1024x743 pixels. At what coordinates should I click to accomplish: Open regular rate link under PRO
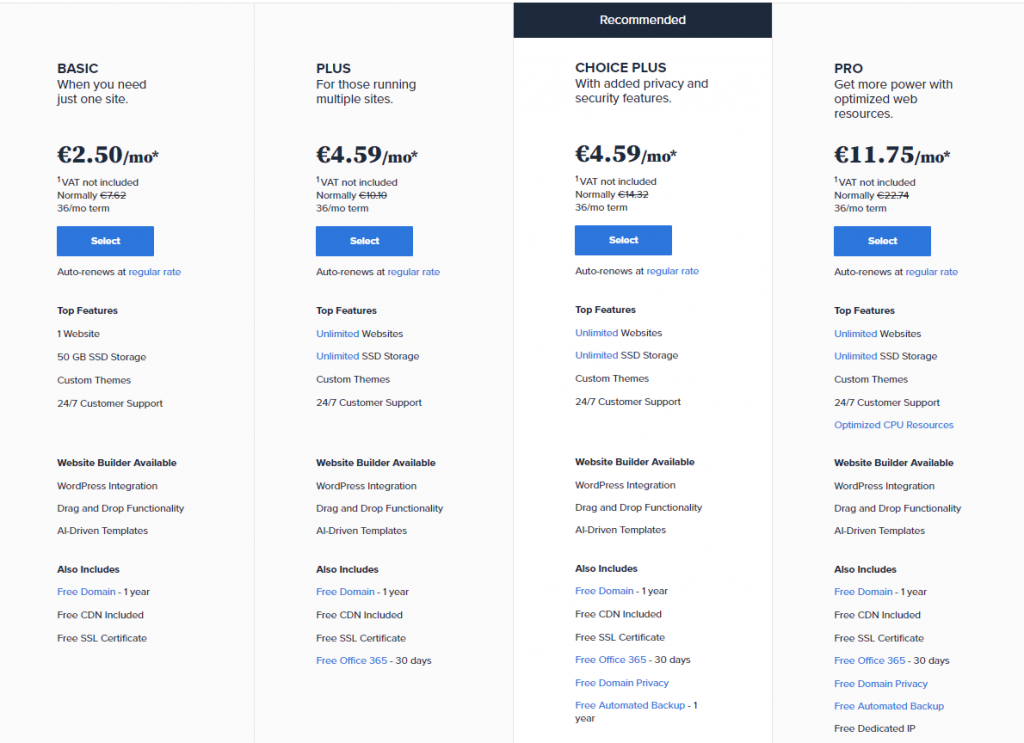pyautogui.click(x=932, y=272)
